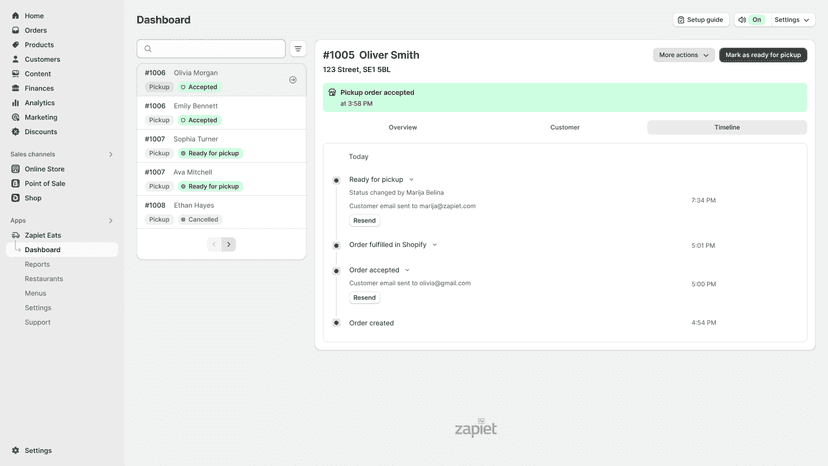This screenshot has height=466, width=828.
Task: Open the Online Store sales channel
Action: [44, 169]
